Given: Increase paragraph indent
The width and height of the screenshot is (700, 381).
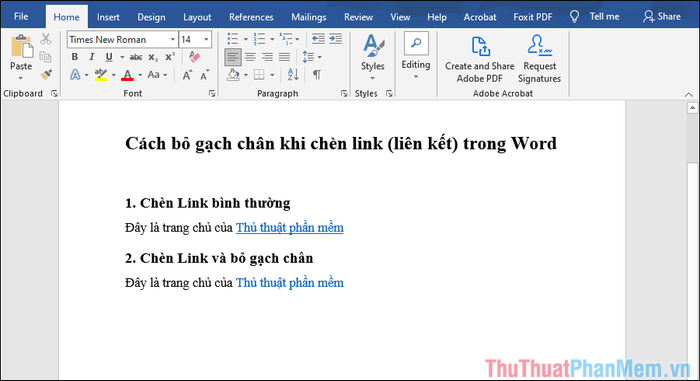Looking at the screenshot, I should point(336,39).
